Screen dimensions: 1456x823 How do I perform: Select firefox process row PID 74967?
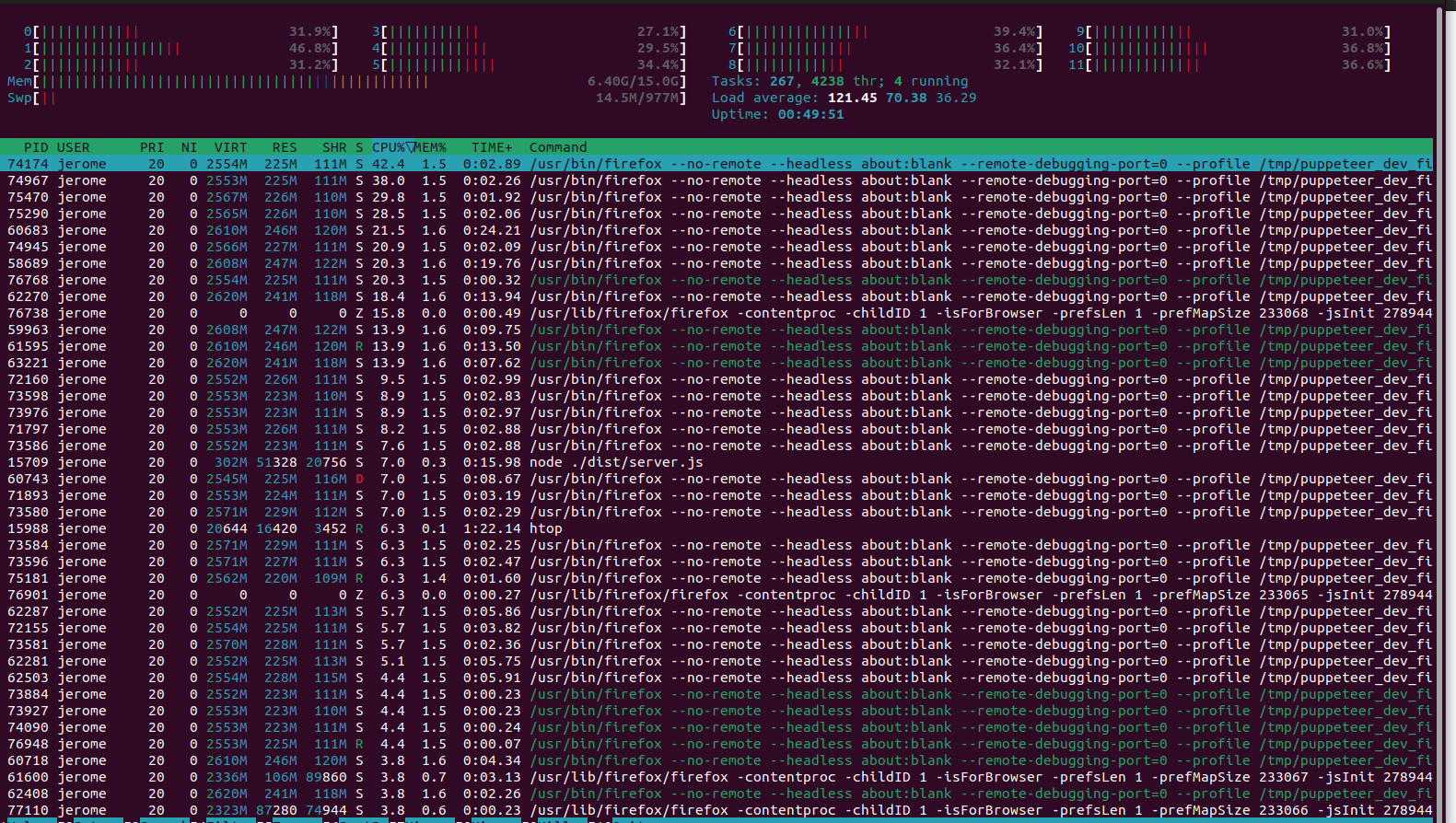pos(716,180)
